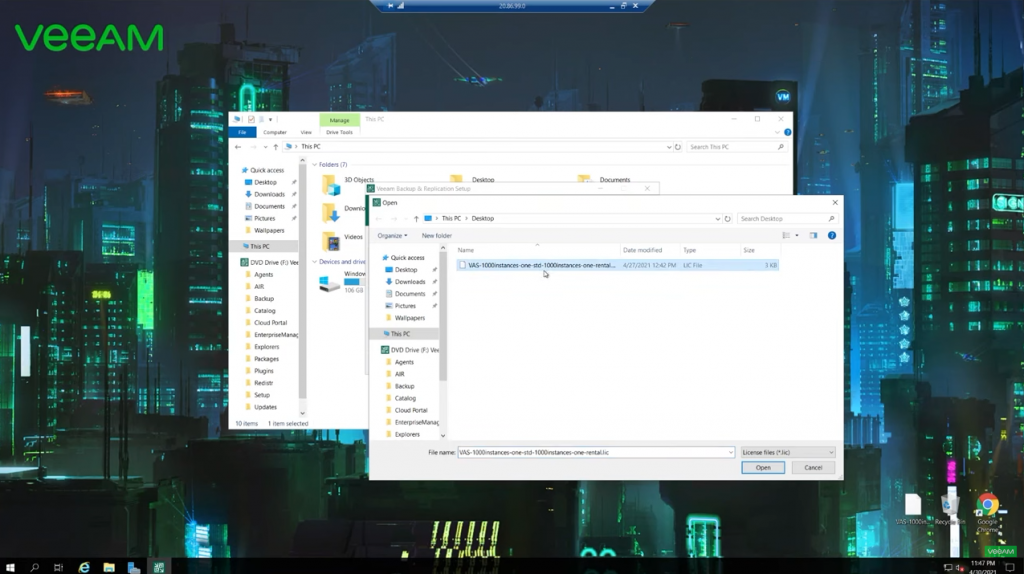1024x574 pixels.
Task: Open the License files type dropdown
Action: pyautogui.click(x=787, y=453)
